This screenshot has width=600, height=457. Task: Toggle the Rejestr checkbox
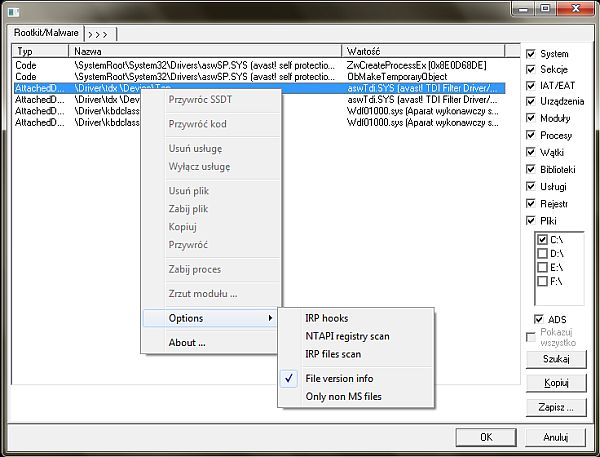click(x=530, y=203)
